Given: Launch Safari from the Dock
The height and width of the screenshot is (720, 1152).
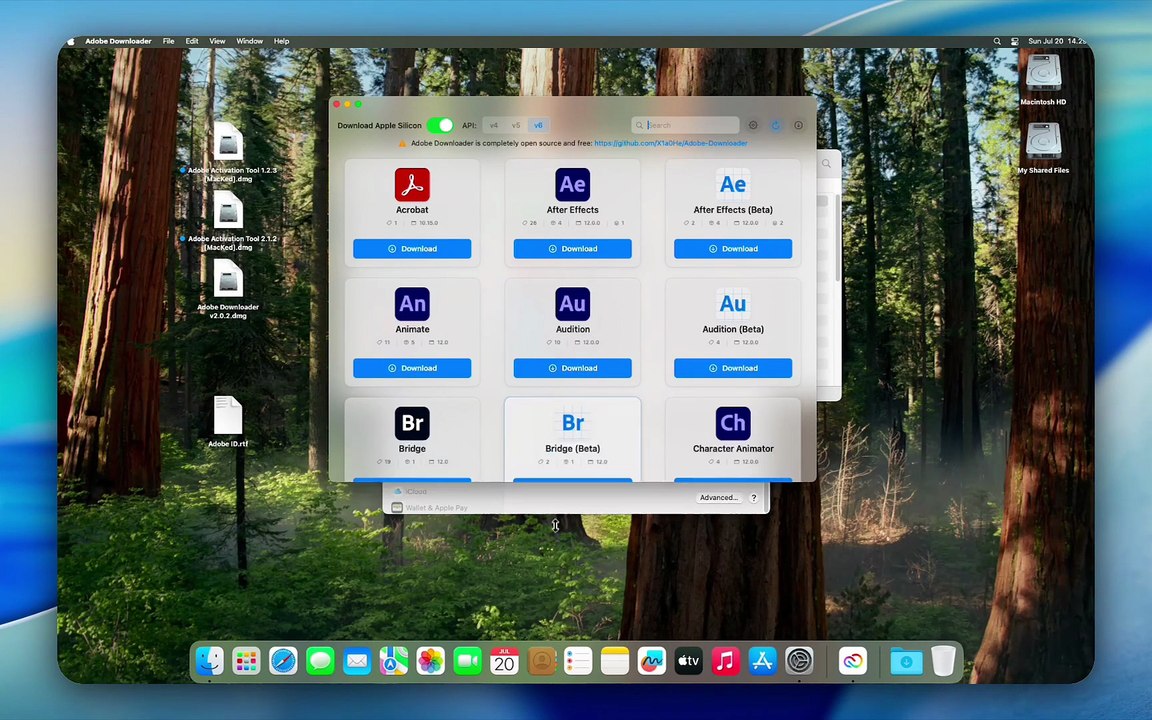Looking at the screenshot, I should click(x=283, y=661).
